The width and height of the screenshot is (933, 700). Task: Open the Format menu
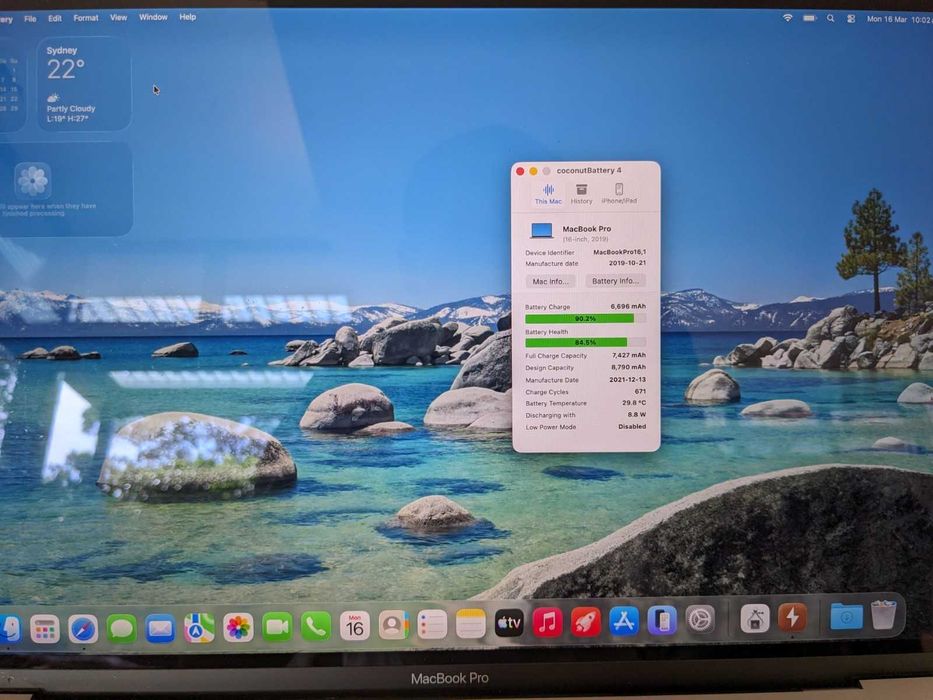tap(86, 18)
